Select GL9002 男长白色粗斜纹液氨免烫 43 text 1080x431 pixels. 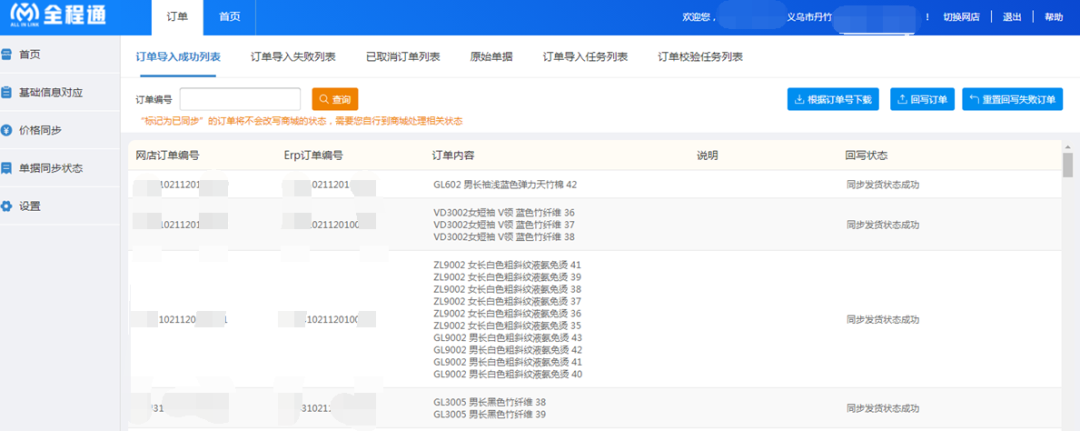click(508, 337)
